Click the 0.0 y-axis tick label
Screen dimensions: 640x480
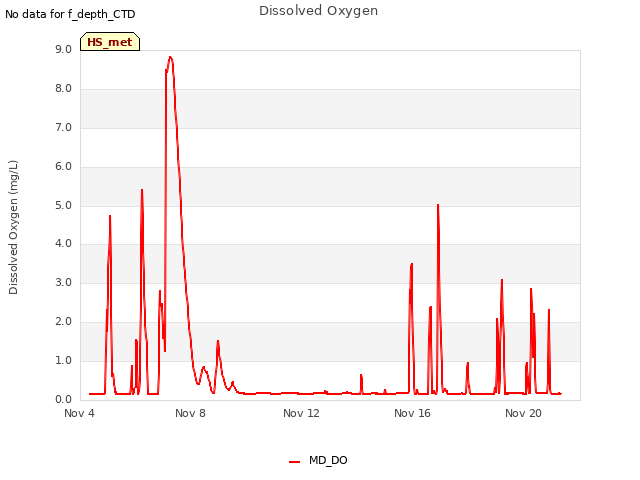point(63,399)
